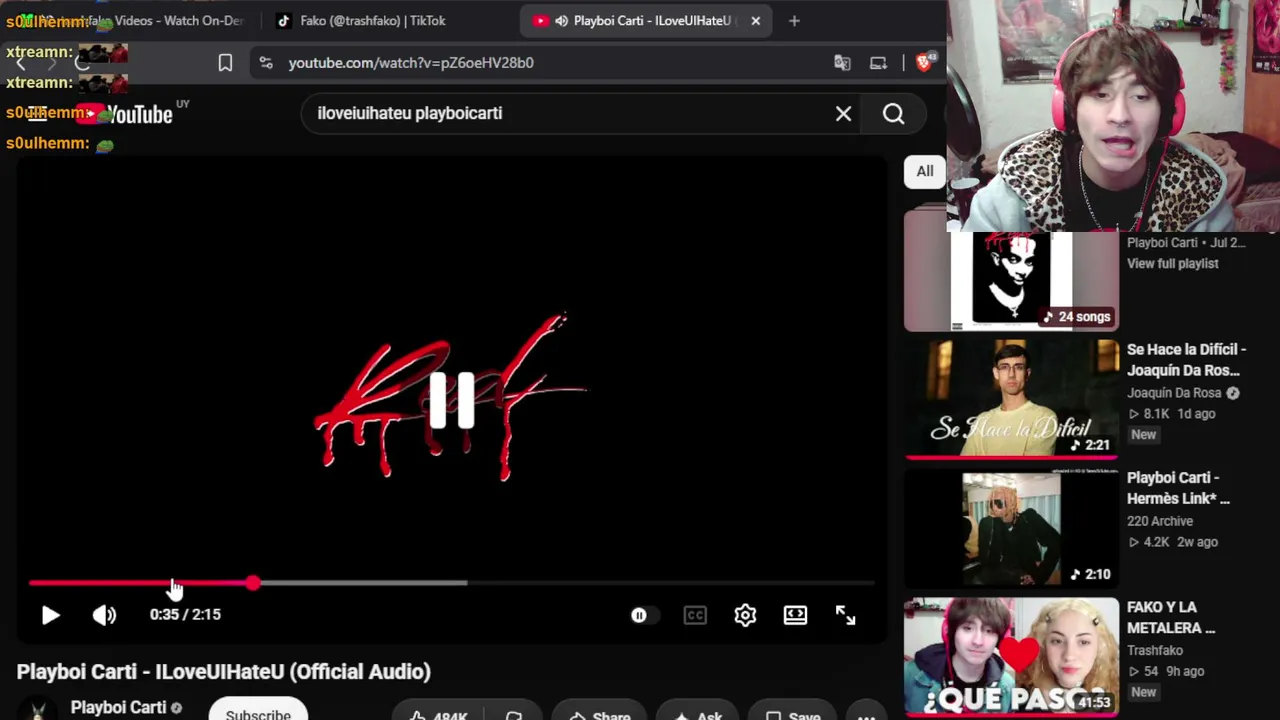Screen dimensions: 1280x720
Task: Click the 0:35 / 2:15 time display
Action: pos(185,615)
